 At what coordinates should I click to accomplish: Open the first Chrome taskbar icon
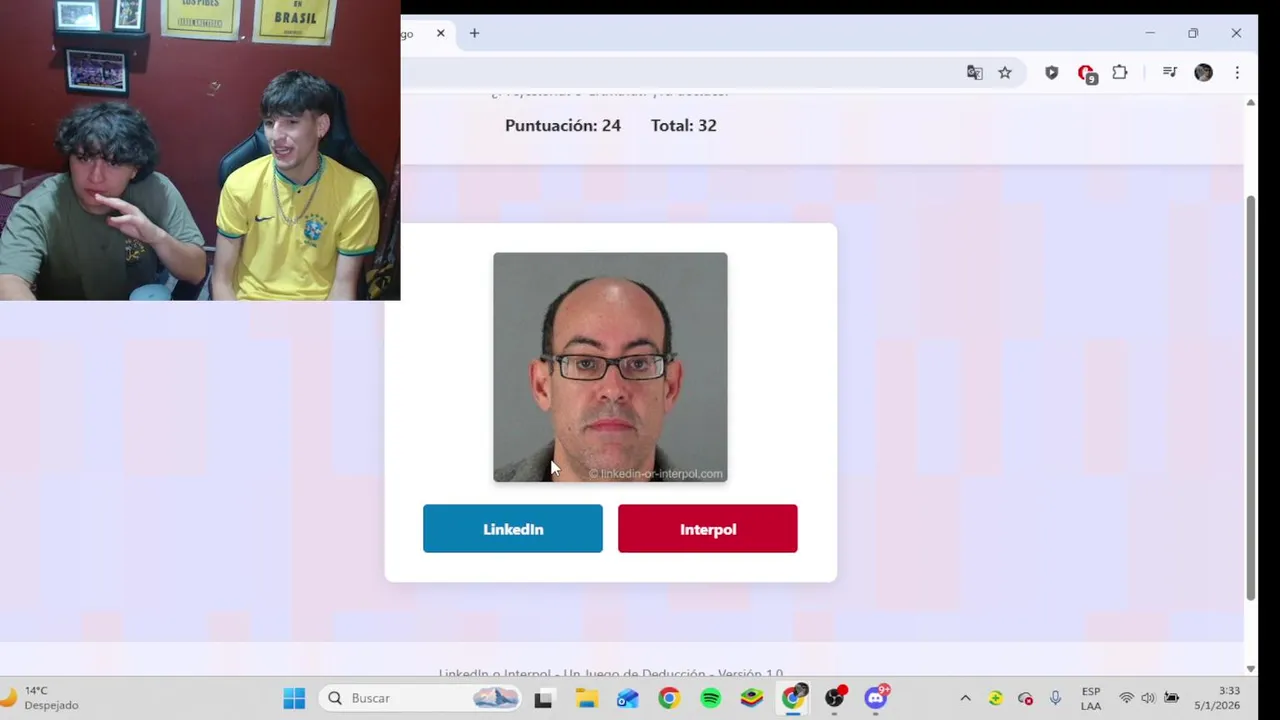click(669, 698)
